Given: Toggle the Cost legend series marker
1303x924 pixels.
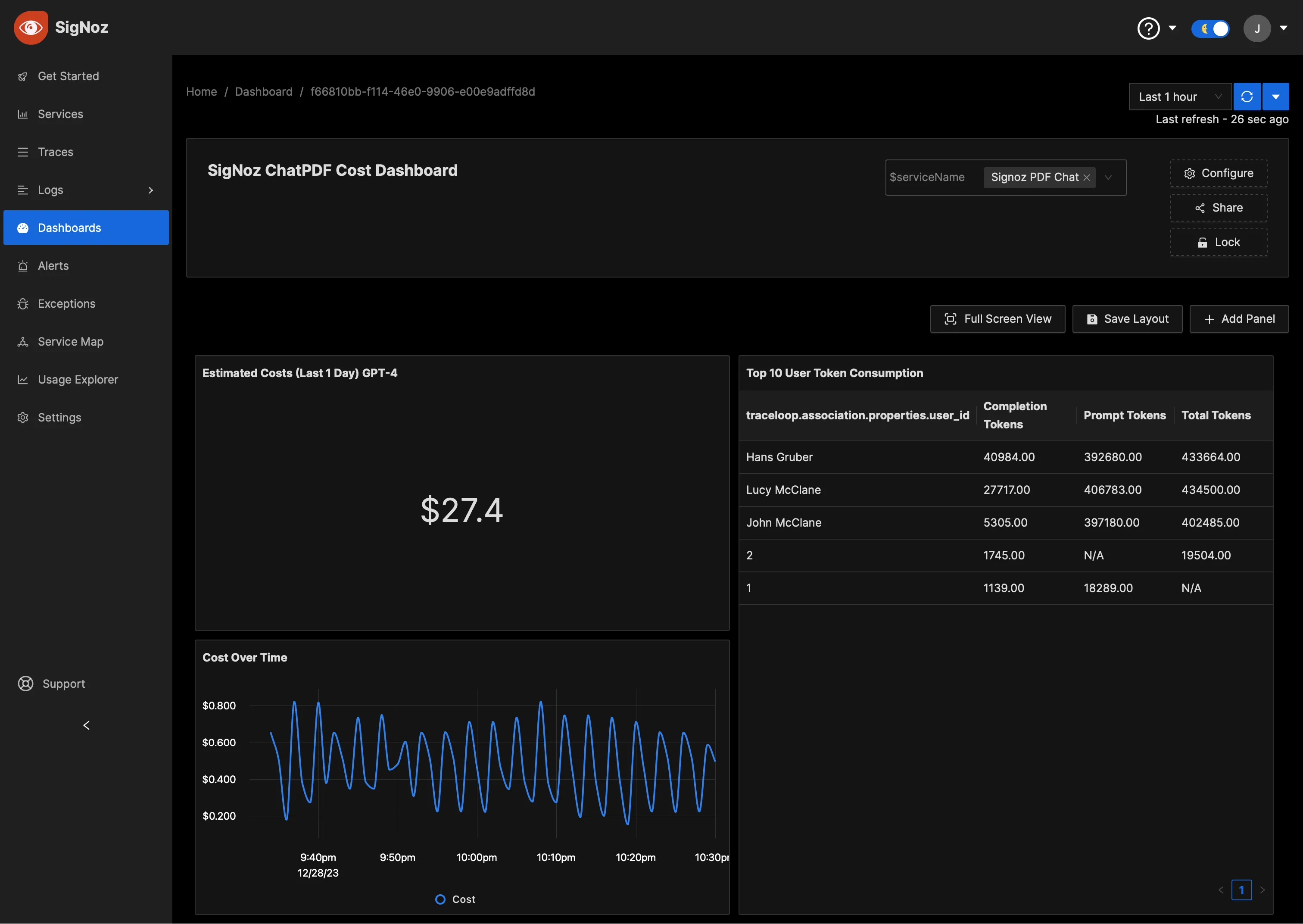Looking at the screenshot, I should tap(440, 899).
